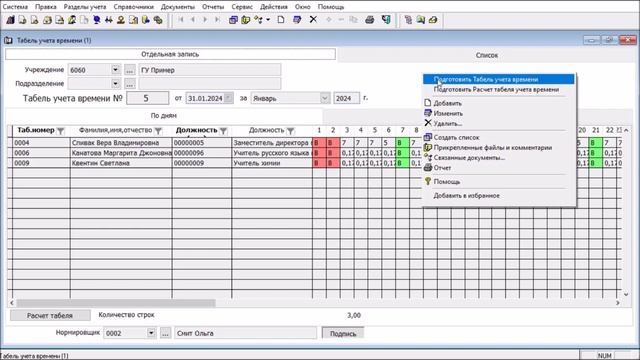
Task: Click the toolbar icon with two figures
Action: 109,20
